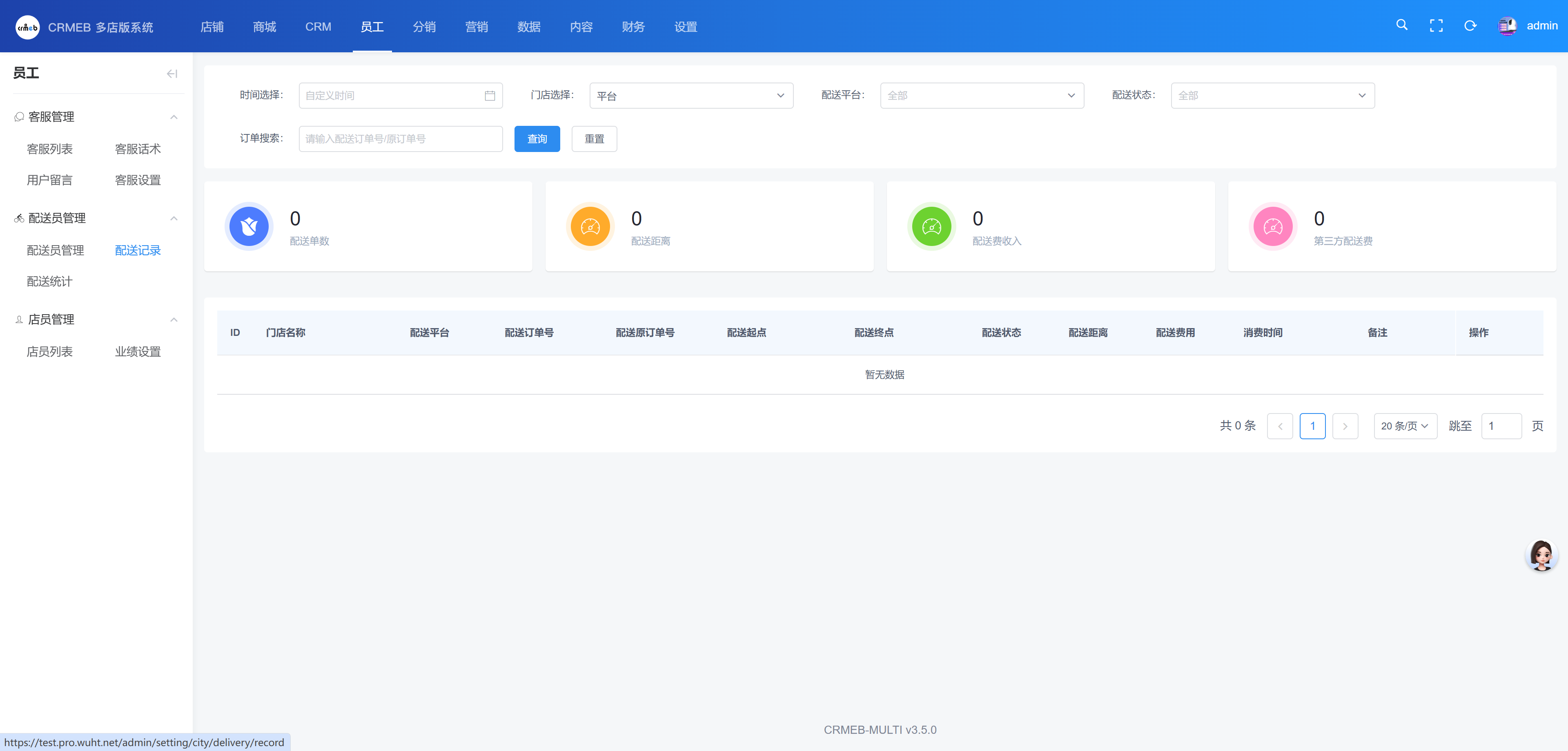
Task: Change the 20 条/页 page size selector
Action: click(1404, 426)
